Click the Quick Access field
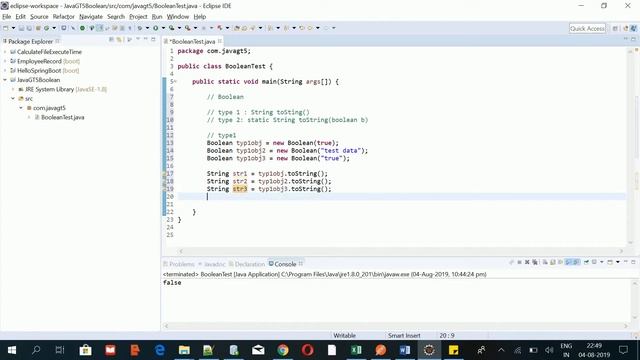Viewport: 640px width, 360px height. [587, 28]
